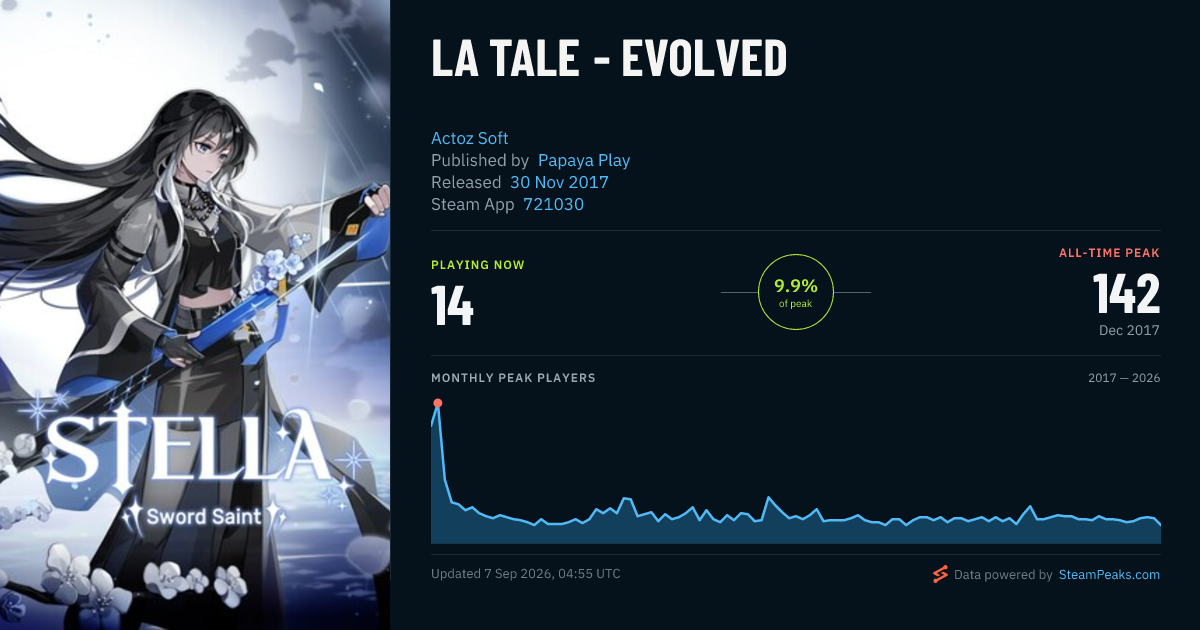Screen dimensions: 1200x630
Task: Click the Playing Now green label
Action: (x=478, y=265)
